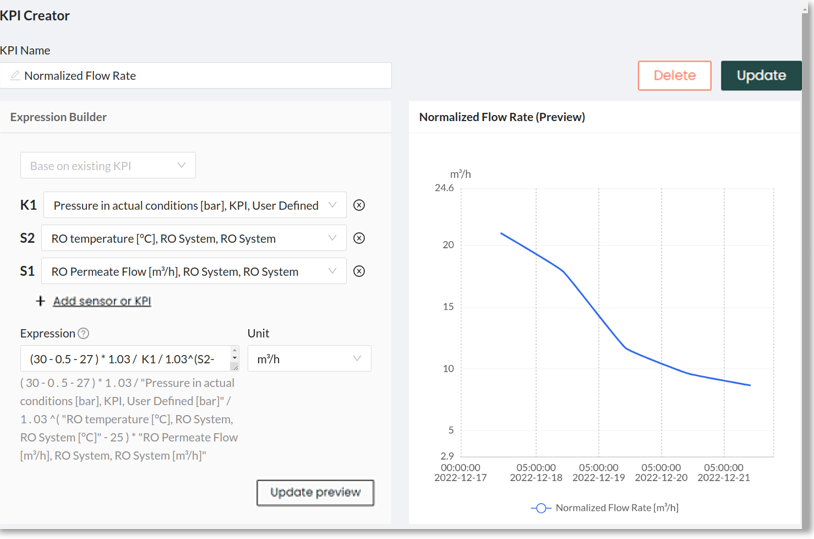
Task: Expand the K1 pressure KPI selector
Action: (194, 205)
